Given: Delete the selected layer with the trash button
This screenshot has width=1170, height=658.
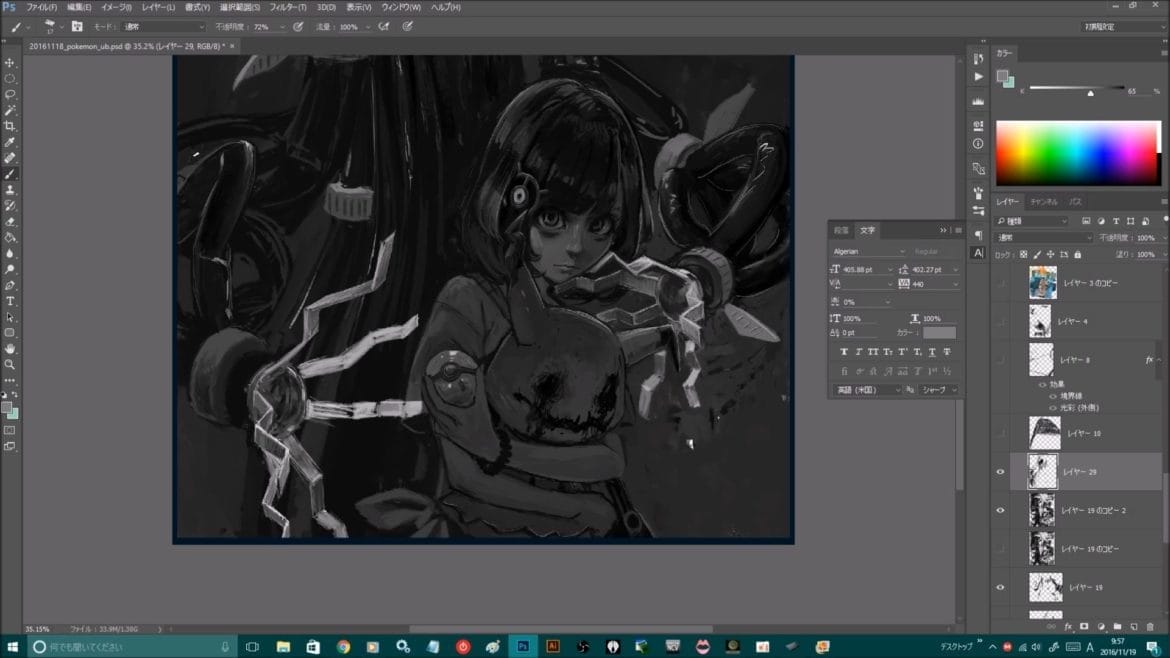Looking at the screenshot, I should pos(1150,626).
